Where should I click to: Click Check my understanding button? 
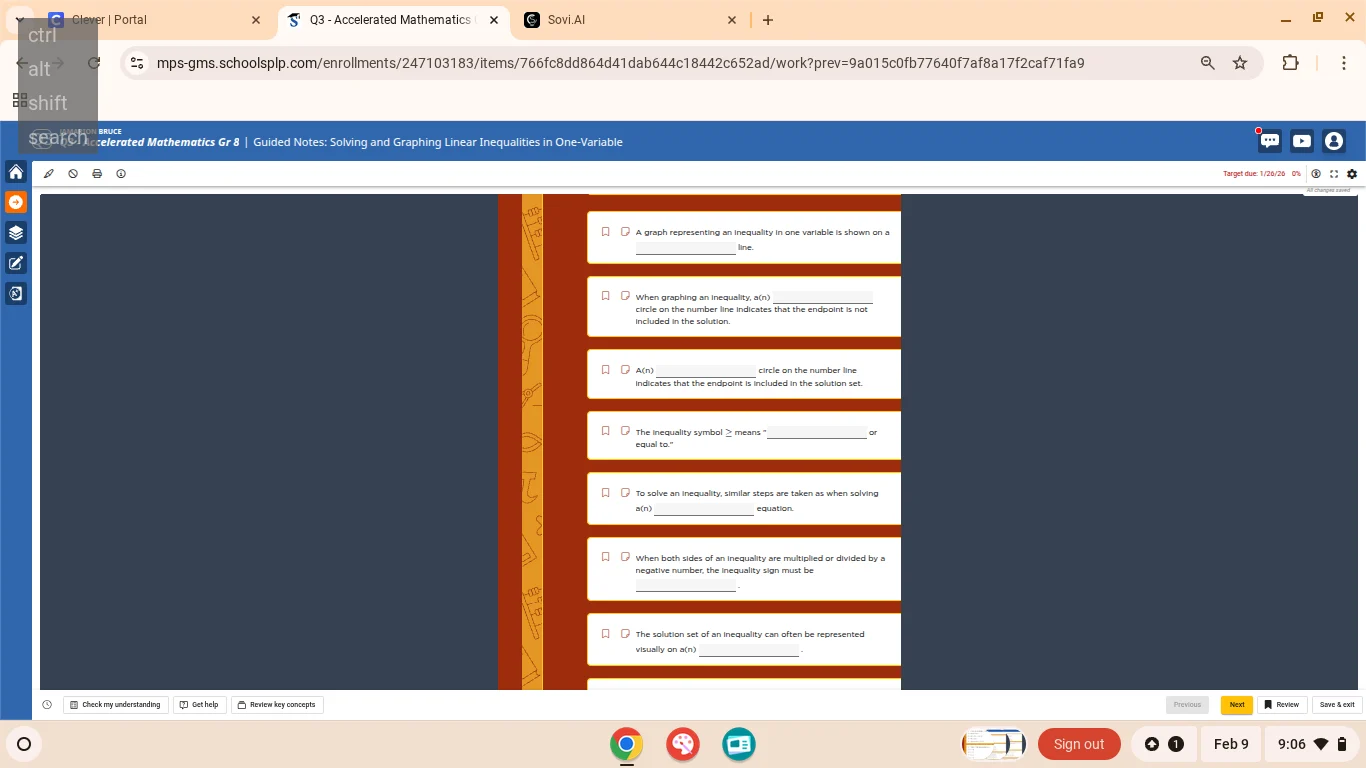click(115, 705)
